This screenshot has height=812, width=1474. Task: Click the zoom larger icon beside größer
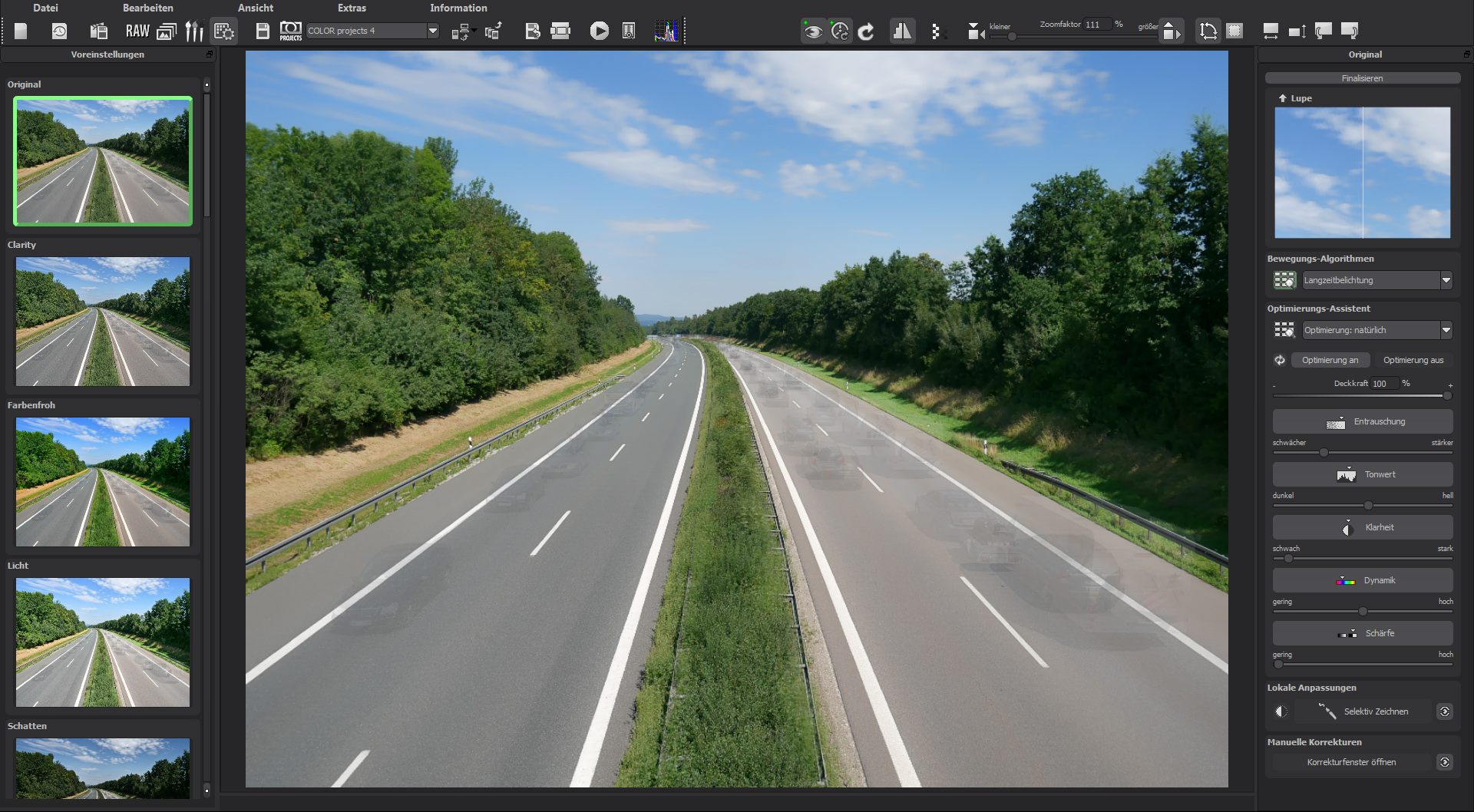pos(1171,31)
